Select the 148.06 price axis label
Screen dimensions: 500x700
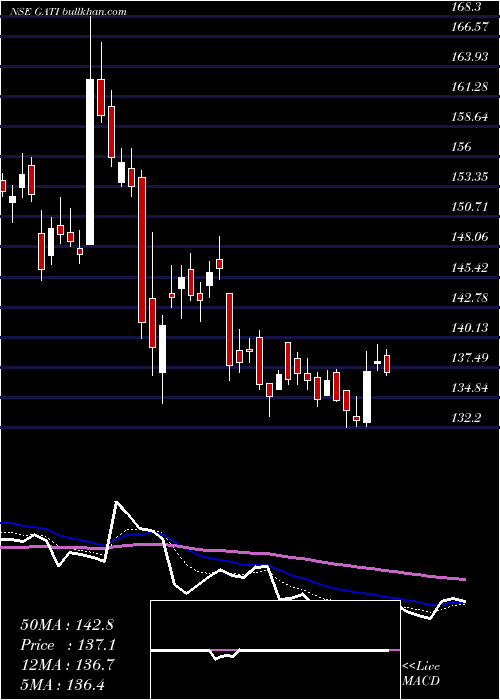tap(472, 237)
